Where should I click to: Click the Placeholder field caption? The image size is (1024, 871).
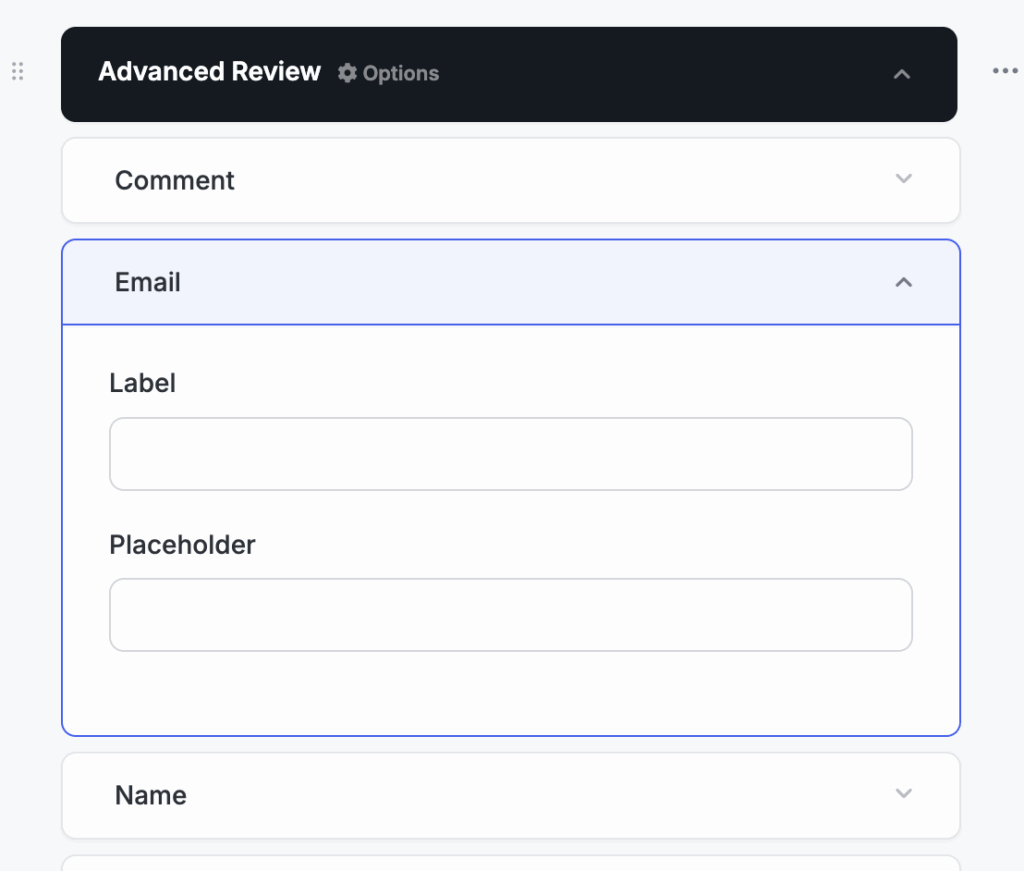pos(182,545)
